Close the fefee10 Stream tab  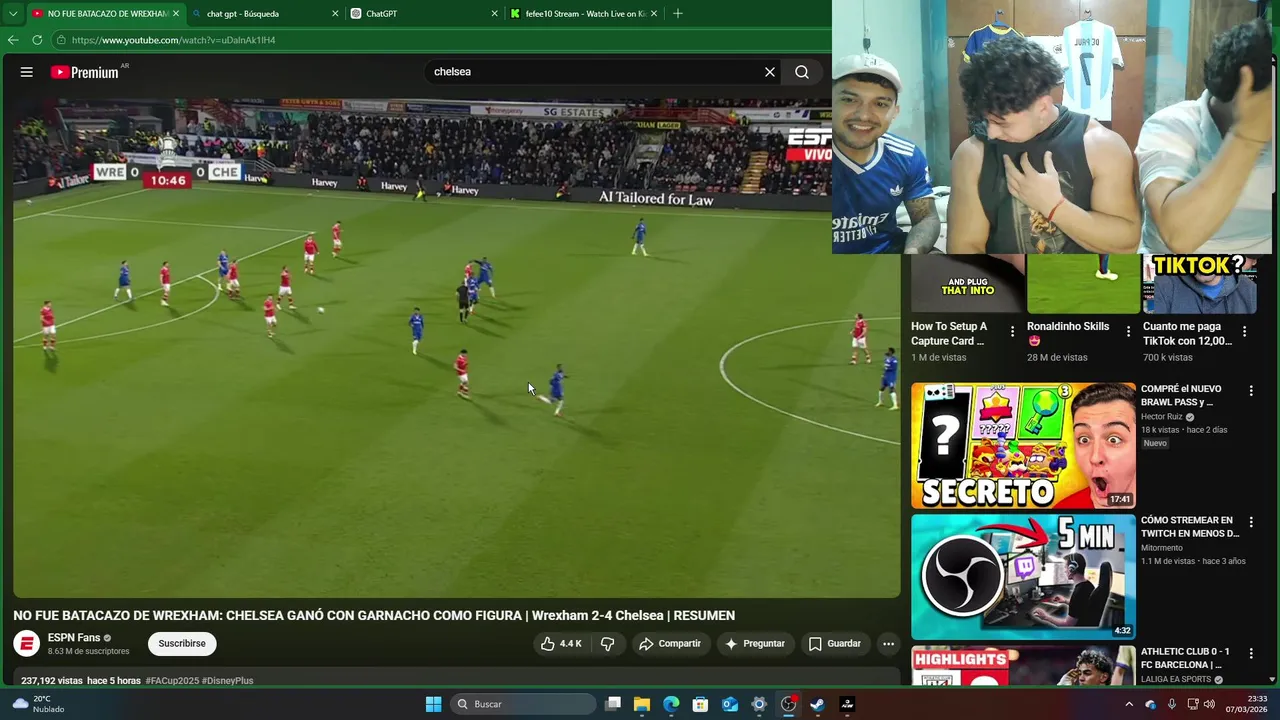click(x=654, y=14)
